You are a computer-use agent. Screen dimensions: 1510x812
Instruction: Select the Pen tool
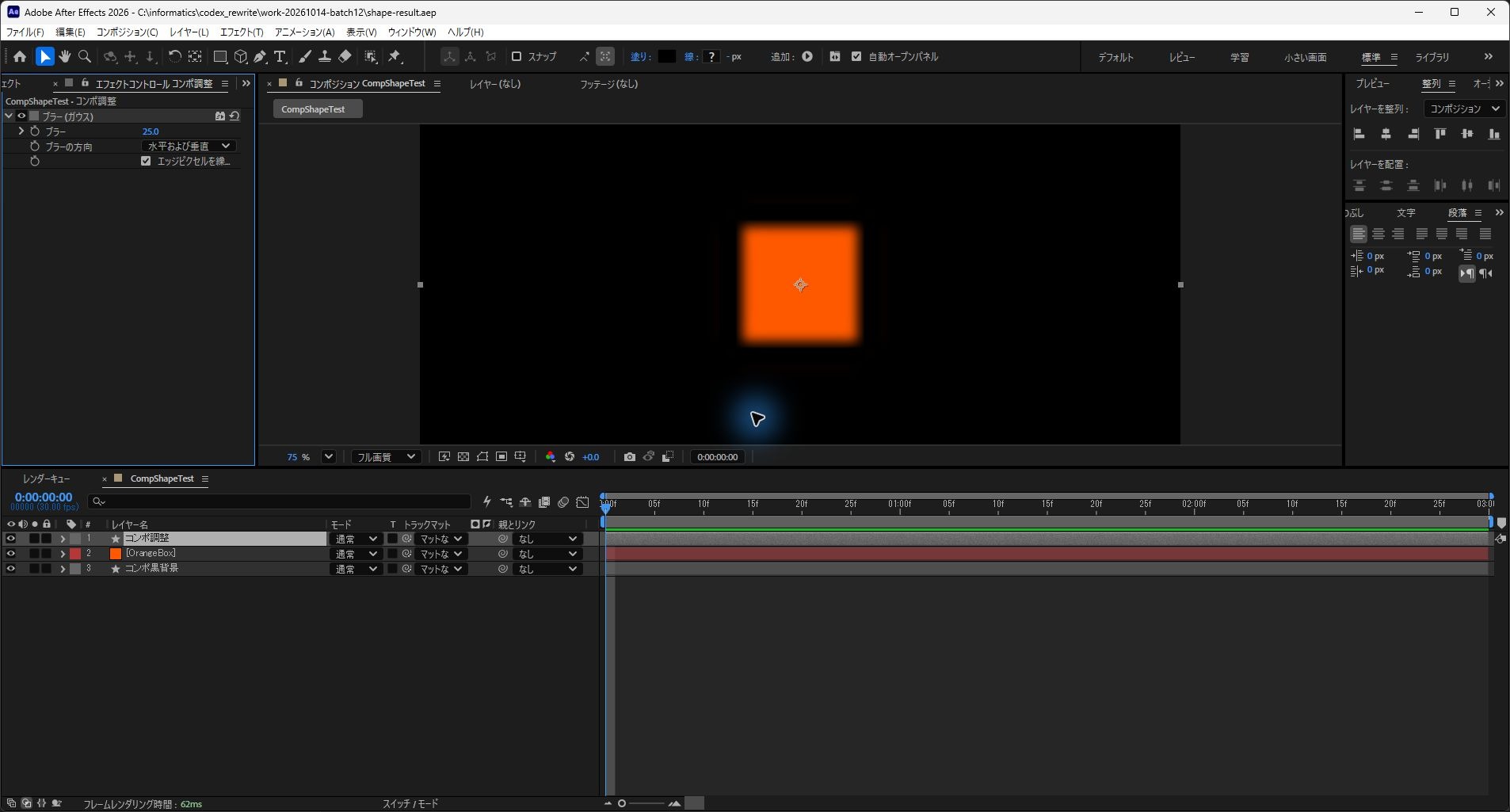[x=260, y=56]
